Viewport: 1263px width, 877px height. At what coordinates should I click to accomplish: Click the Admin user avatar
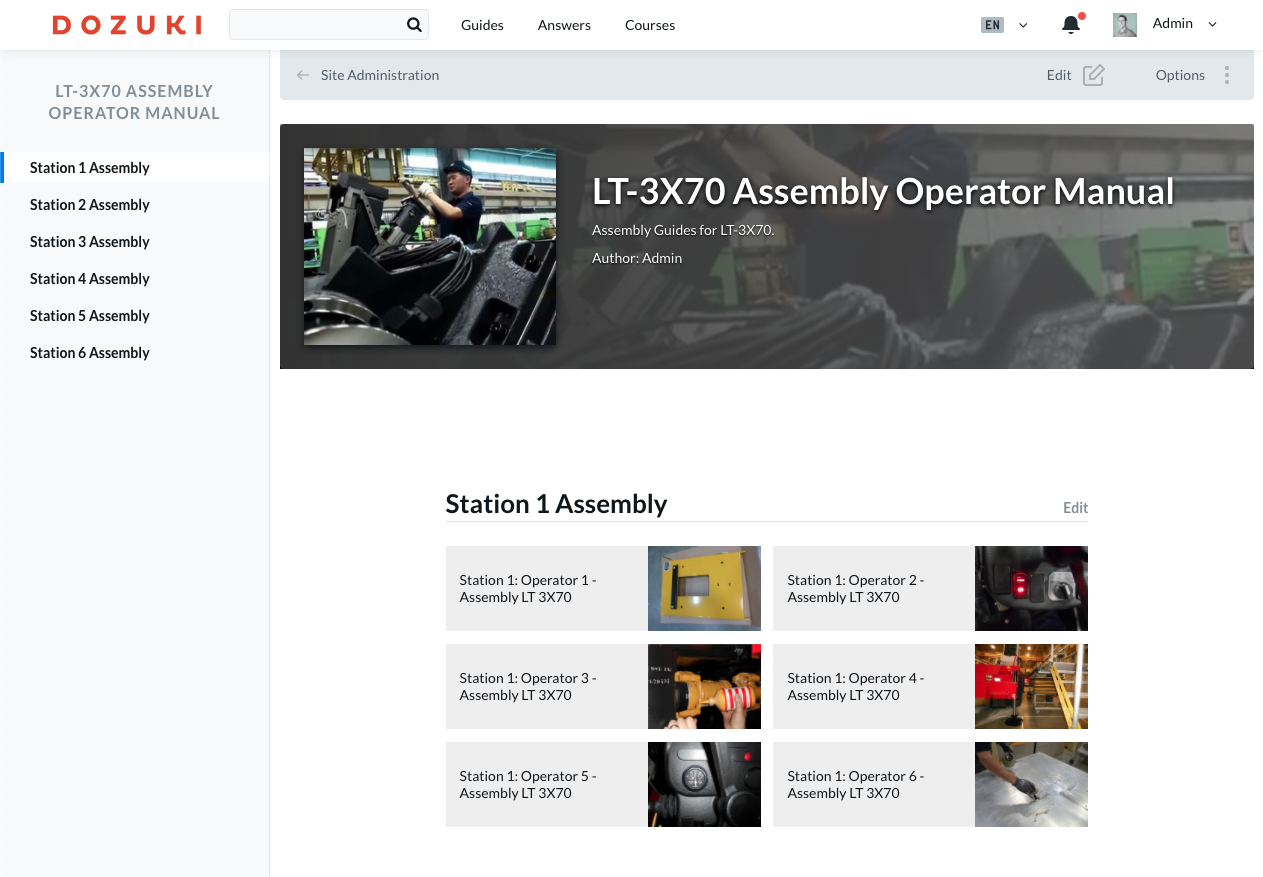[1125, 25]
